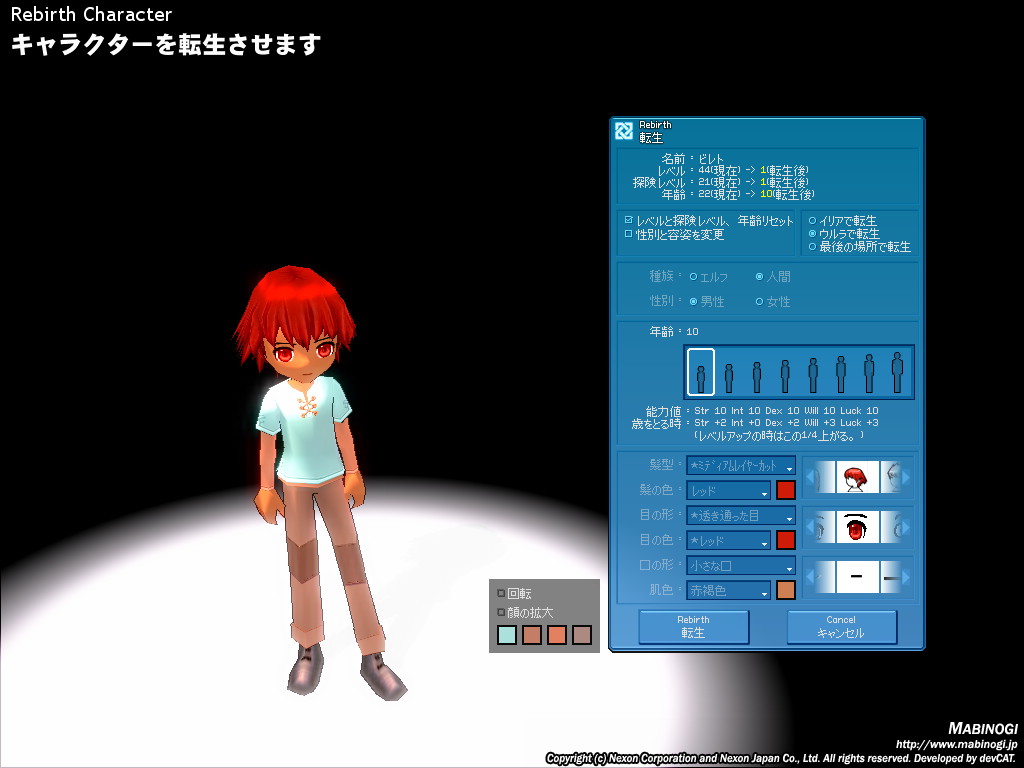This screenshot has height=768, width=1024.
Task: Select the sixth age figure icon
Action: tap(841, 374)
